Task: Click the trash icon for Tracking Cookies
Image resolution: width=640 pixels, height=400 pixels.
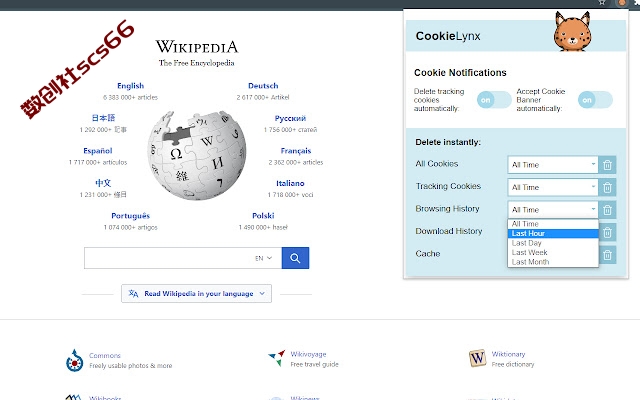Action: click(x=607, y=187)
